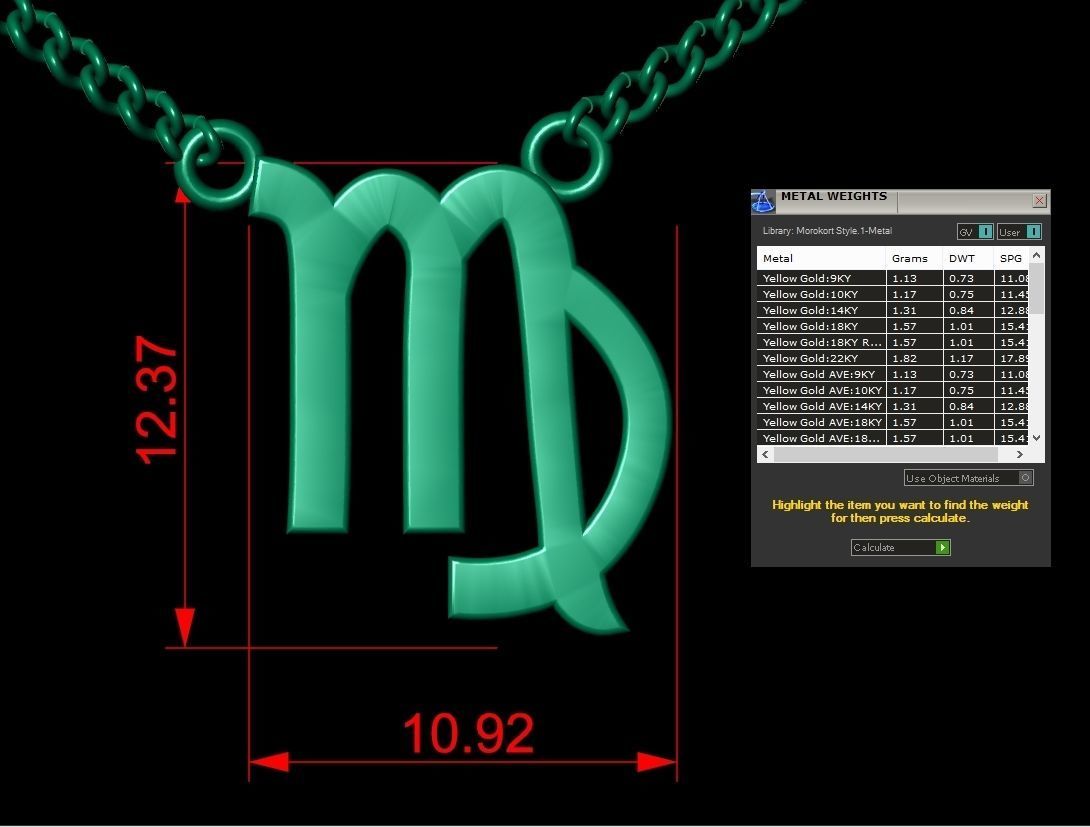Toggle the User library switch

pos(1019,232)
